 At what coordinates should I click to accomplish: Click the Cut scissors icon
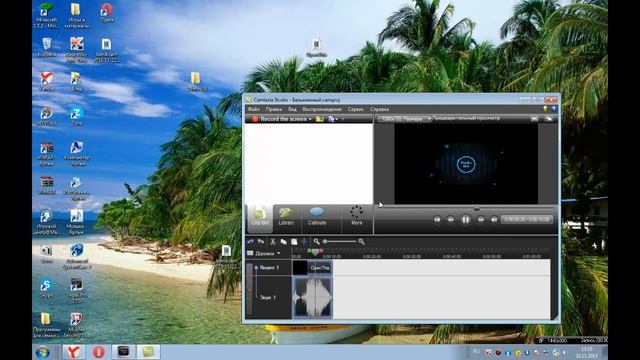pos(273,242)
